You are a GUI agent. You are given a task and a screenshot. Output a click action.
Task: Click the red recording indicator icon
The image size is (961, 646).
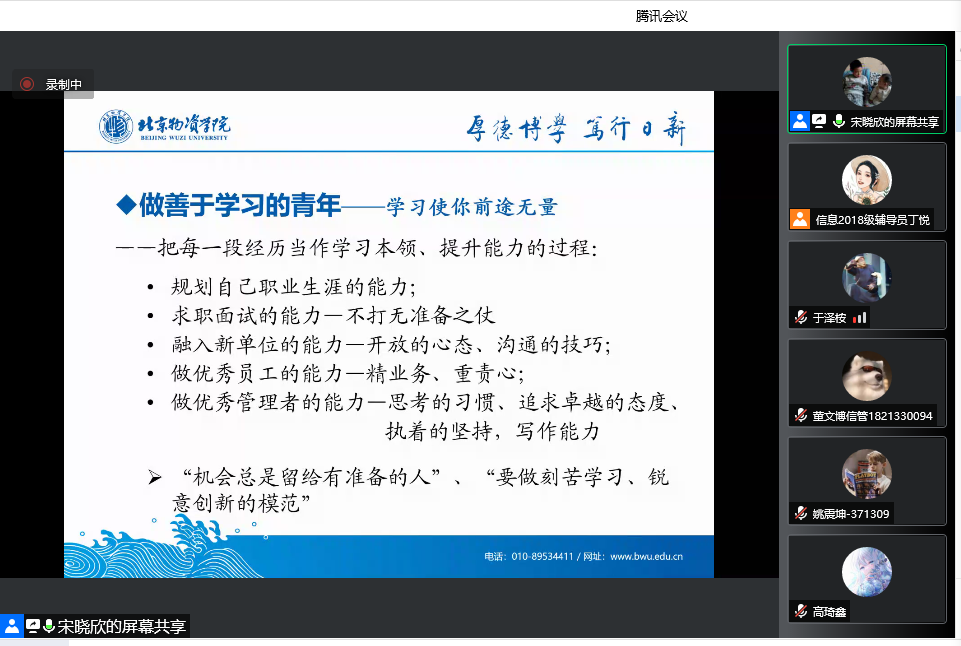pos(27,85)
